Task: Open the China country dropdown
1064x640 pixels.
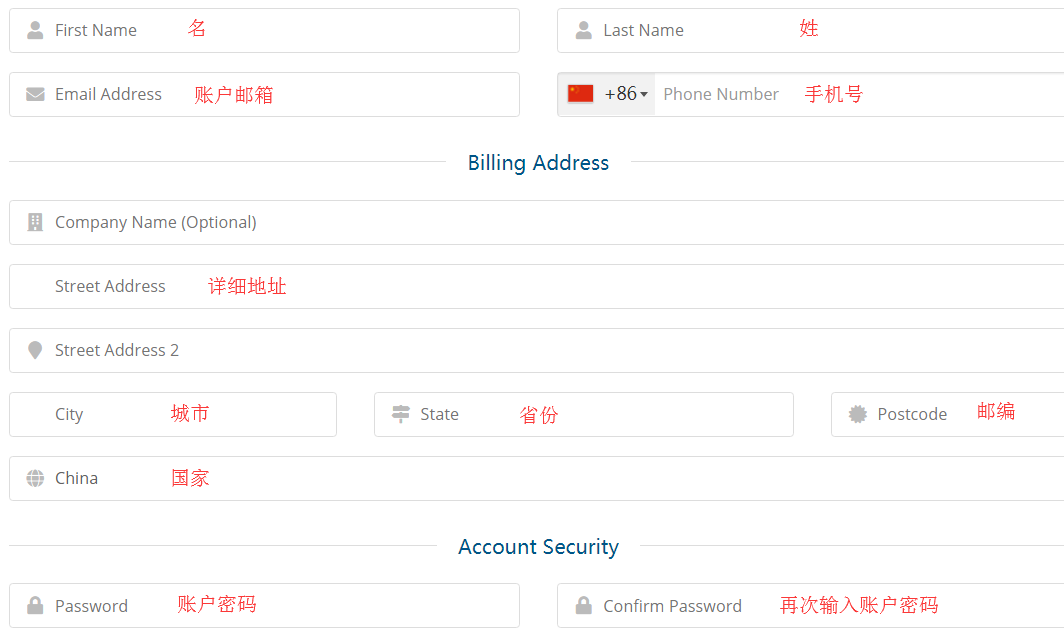Action: point(536,478)
